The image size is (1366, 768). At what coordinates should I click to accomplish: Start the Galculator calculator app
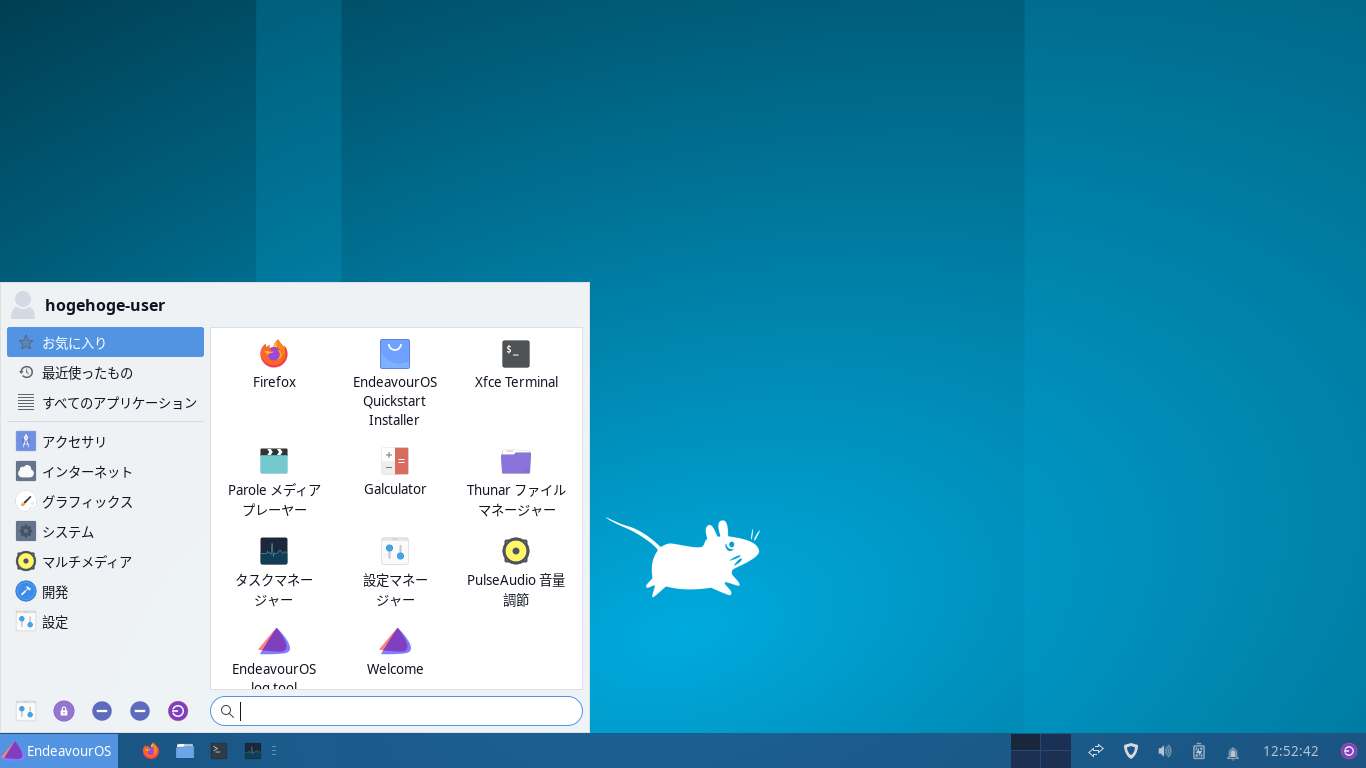click(395, 472)
